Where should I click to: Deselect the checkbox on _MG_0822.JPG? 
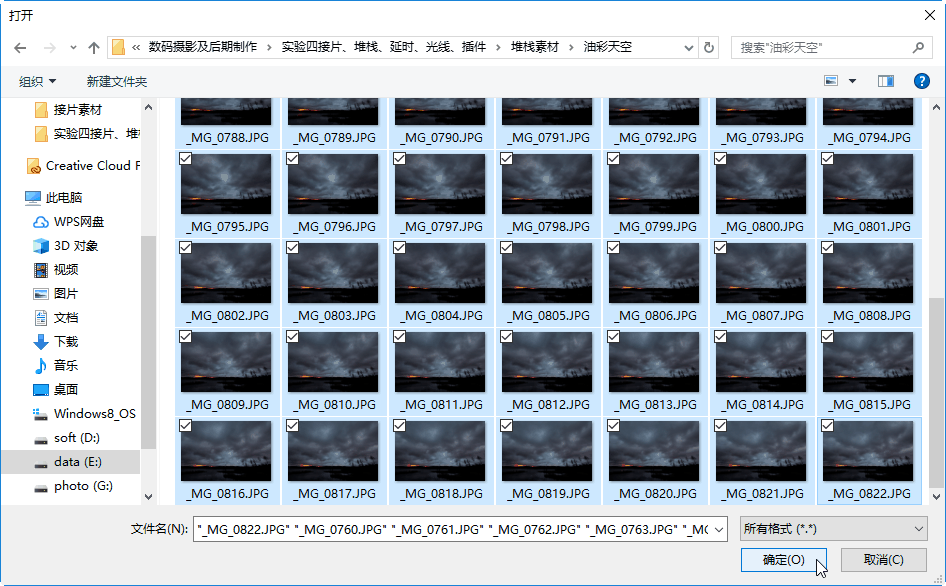click(x=827, y=426)
